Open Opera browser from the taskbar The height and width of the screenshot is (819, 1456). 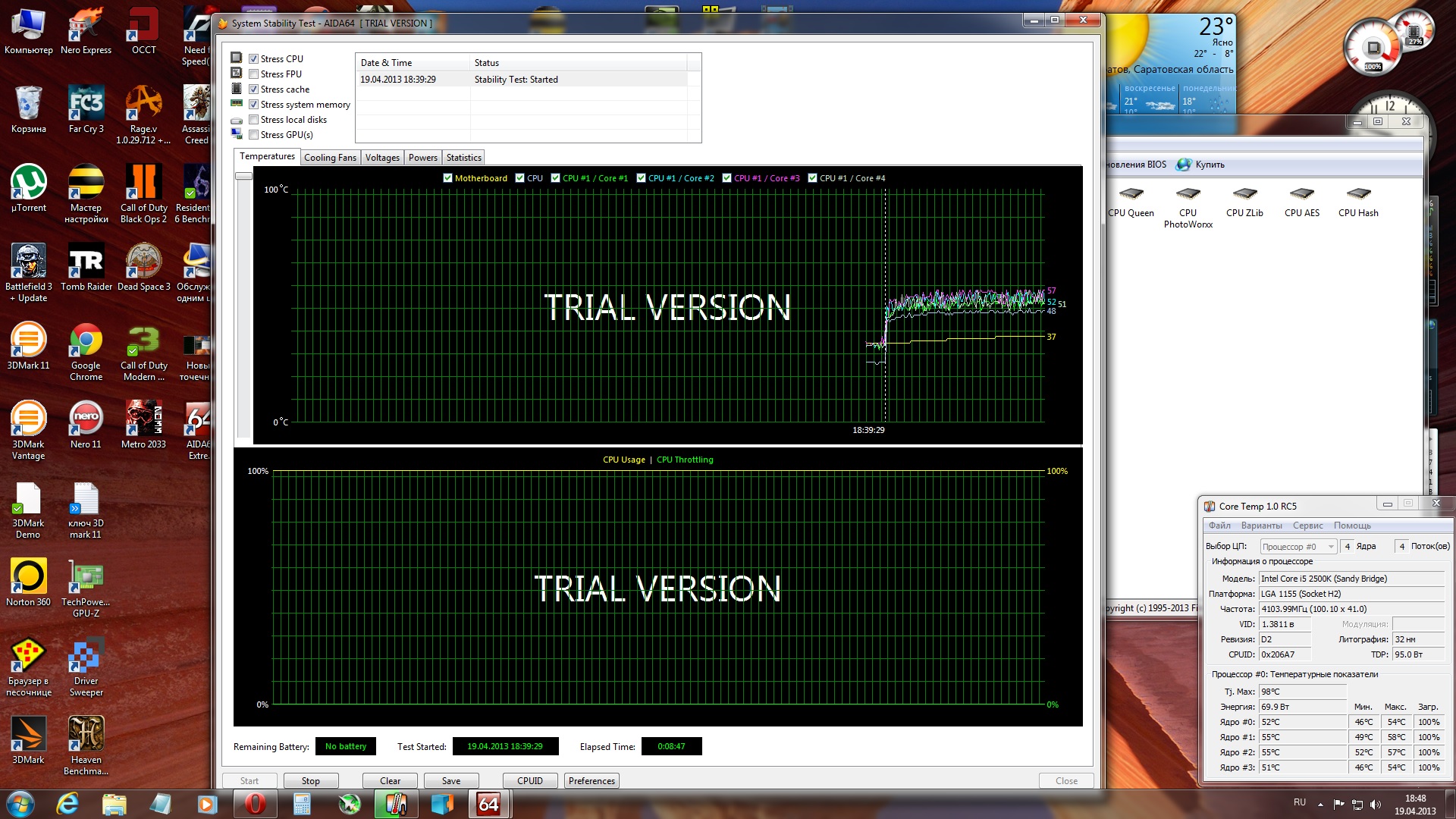click(x=255, y=804)
